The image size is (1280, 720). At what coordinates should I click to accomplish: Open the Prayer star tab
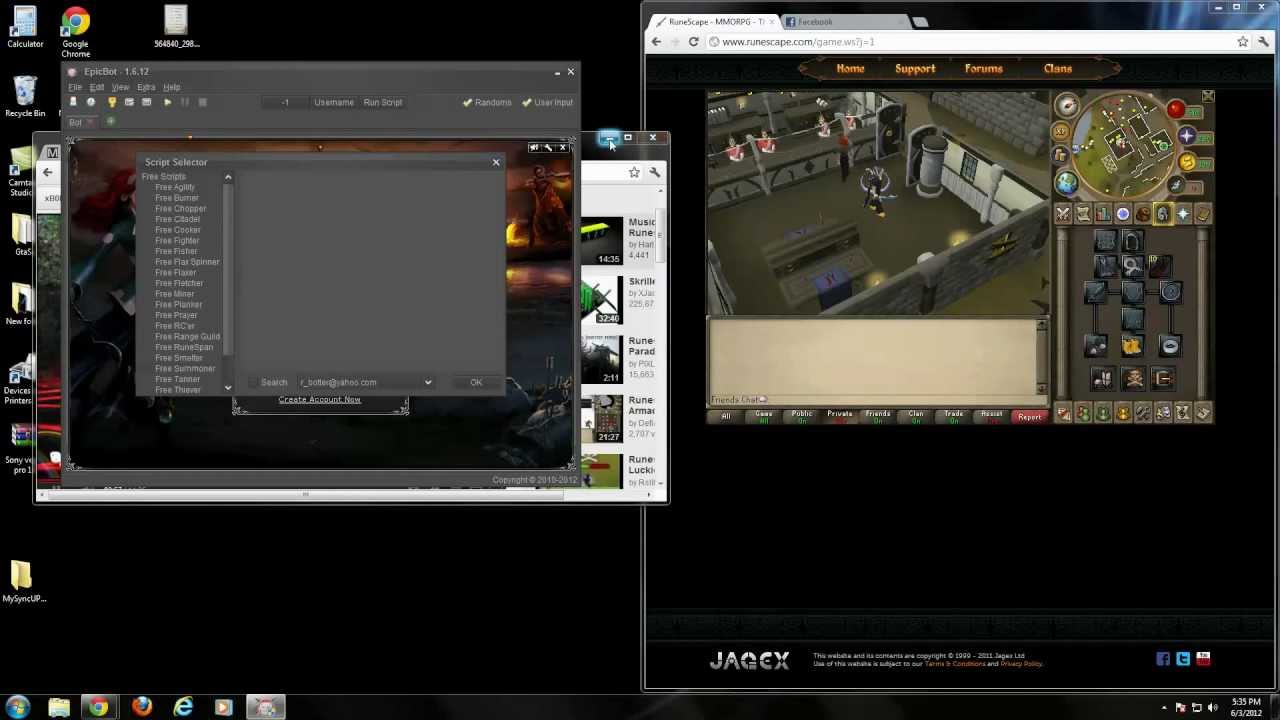coord(1183,214)
